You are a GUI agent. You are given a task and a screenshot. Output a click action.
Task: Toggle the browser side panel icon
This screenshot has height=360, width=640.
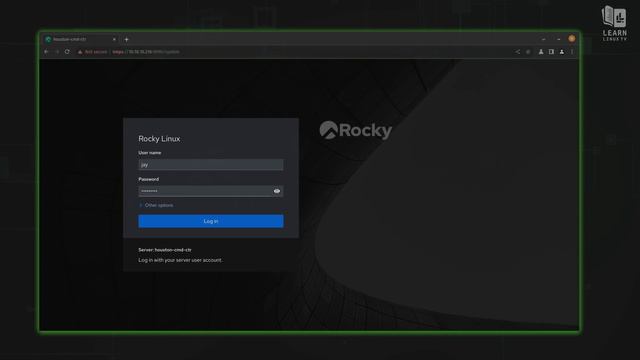point(551,52)
